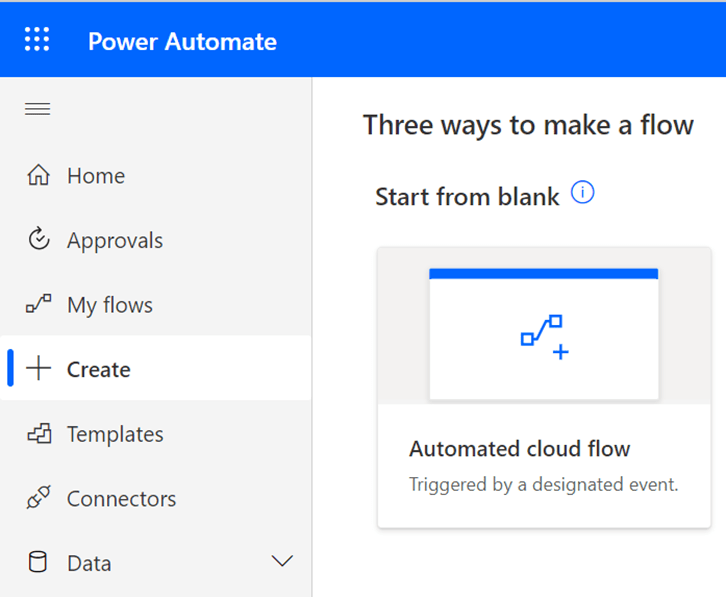Collapse the navigation with hamburger icon
This screenshot has height=597, width=726.
click(x=38, y=109)
